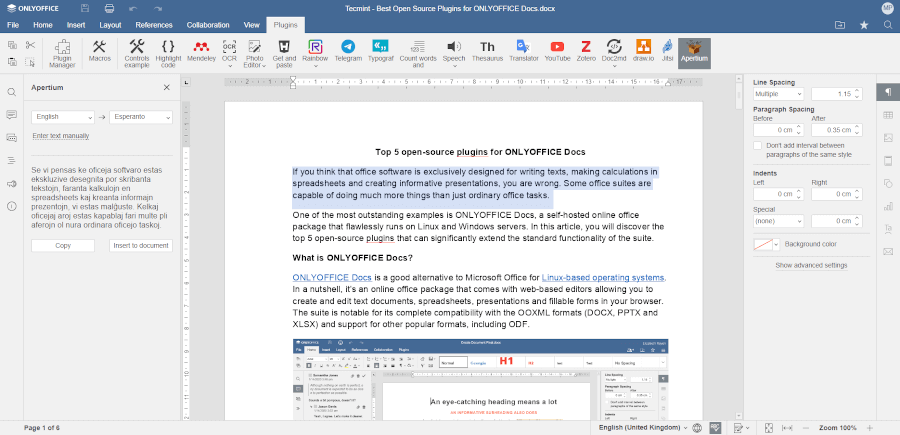This screenshot has height=435, width=900.
Task: Open the Thesaurus plugin
Action: pyautogui.click(x=487, y=51)
